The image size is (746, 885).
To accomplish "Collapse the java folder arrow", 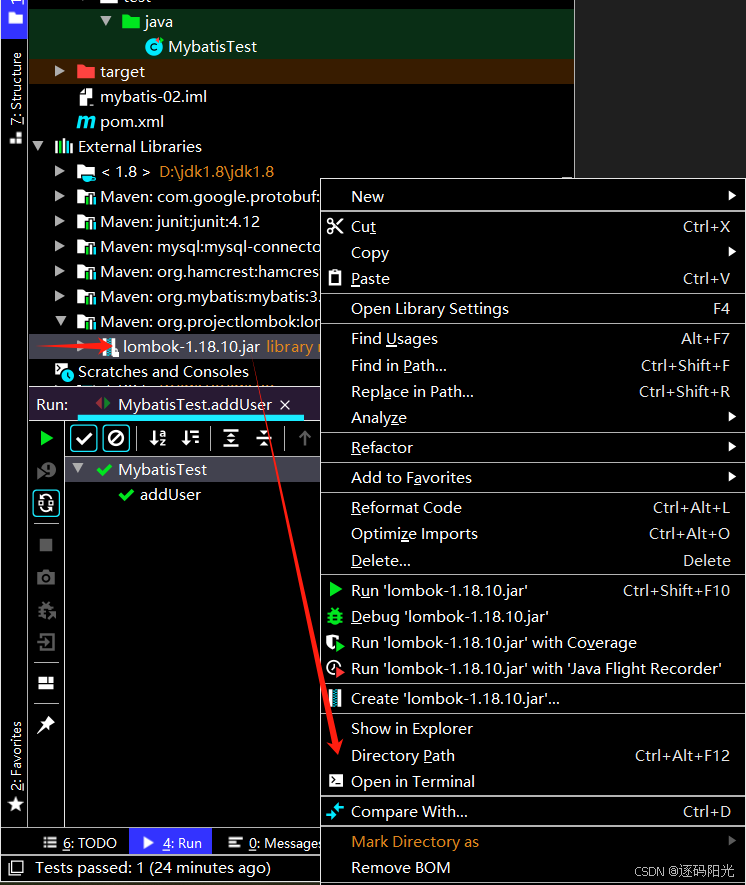I will [x=106, y=21].
